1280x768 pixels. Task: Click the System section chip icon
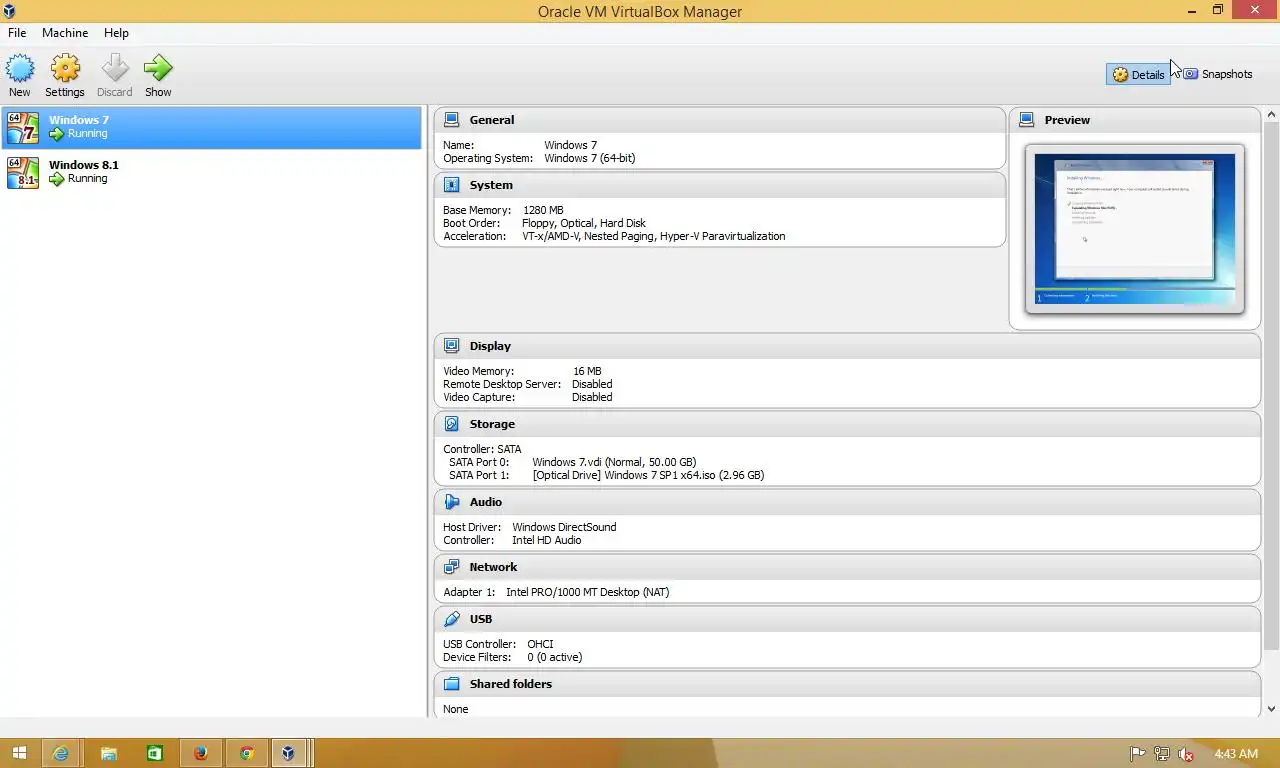pyautogui.click(x=452, y=185)
